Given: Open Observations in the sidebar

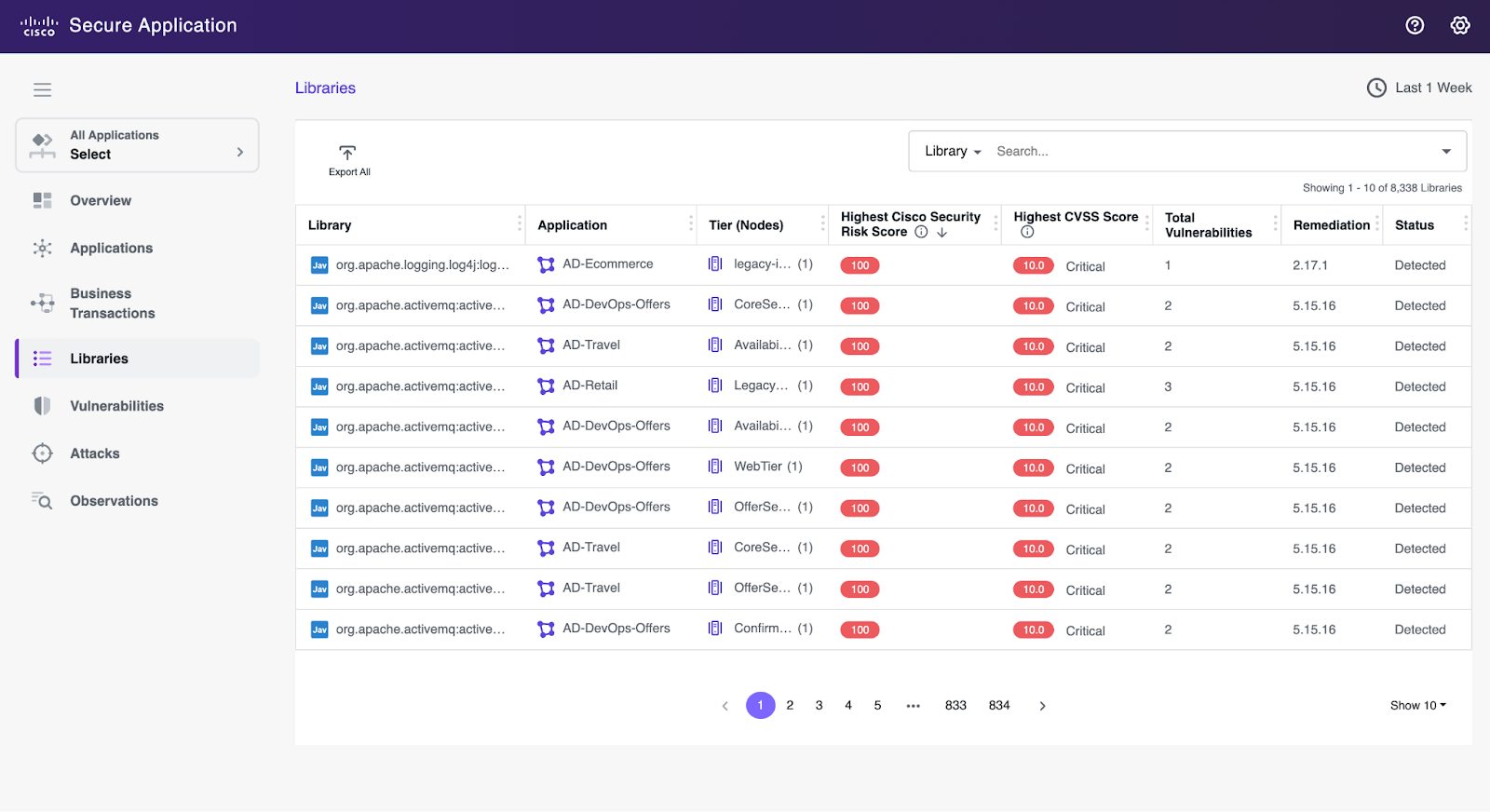Looking at the screenshot, I should click(114, 501).
